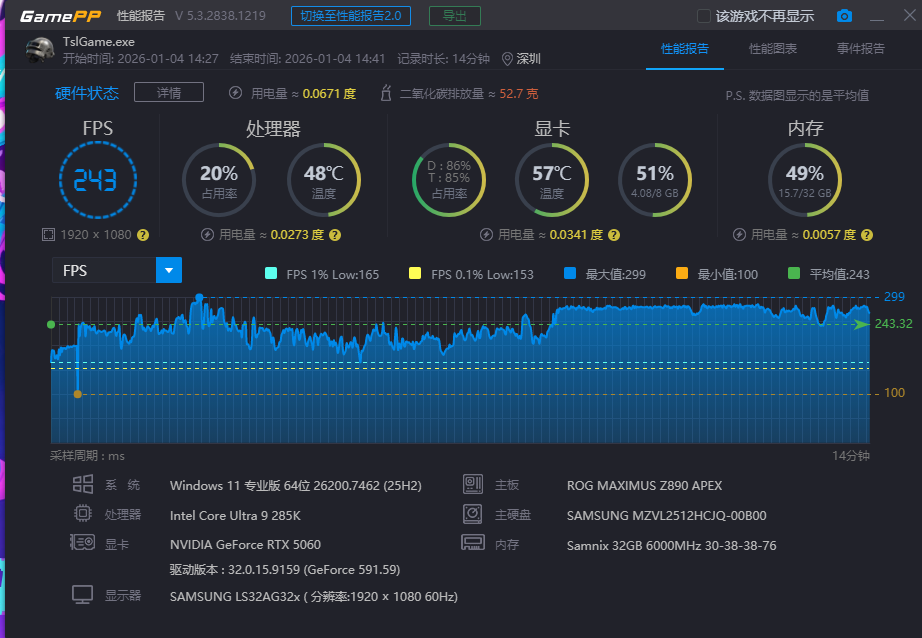
Task: Enable the 该游戏不再显示 checkbox
Action: (x=703, y=16)
